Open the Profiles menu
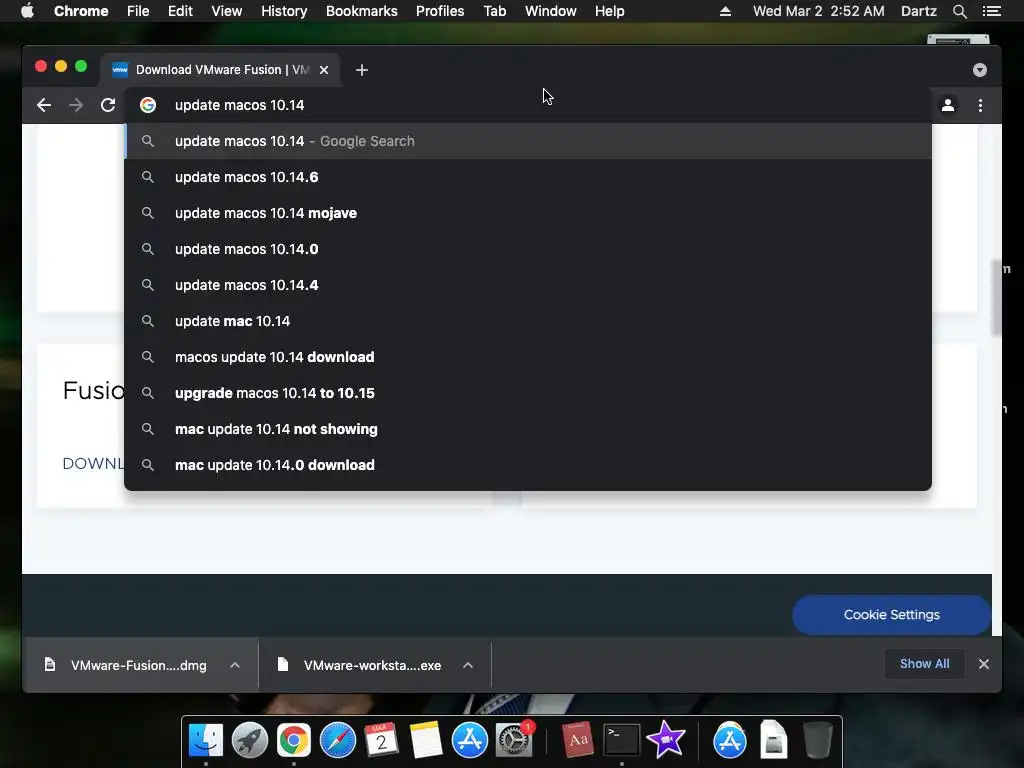This screenshot has width=1024, height=768. [x=440, y=11]
